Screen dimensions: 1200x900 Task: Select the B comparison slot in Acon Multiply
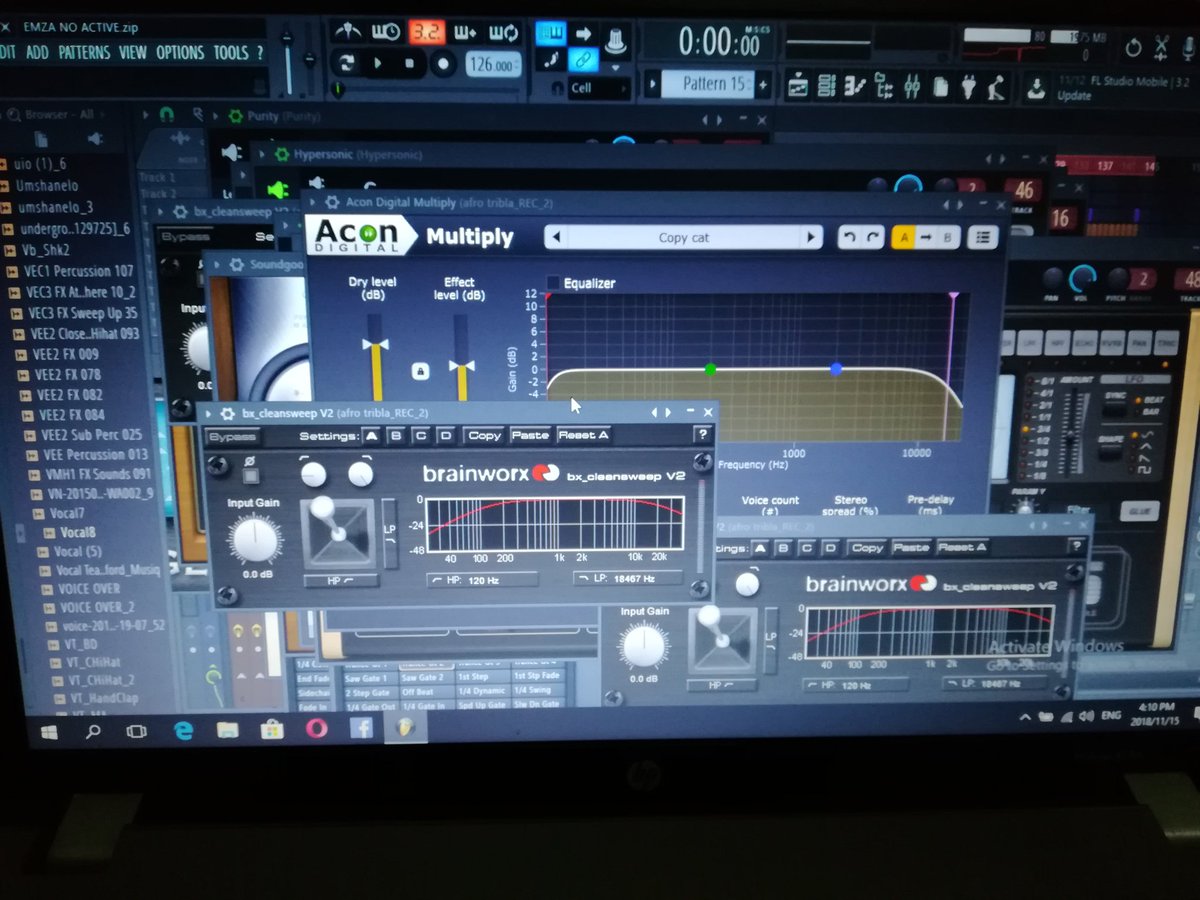[x=947, y=238]
